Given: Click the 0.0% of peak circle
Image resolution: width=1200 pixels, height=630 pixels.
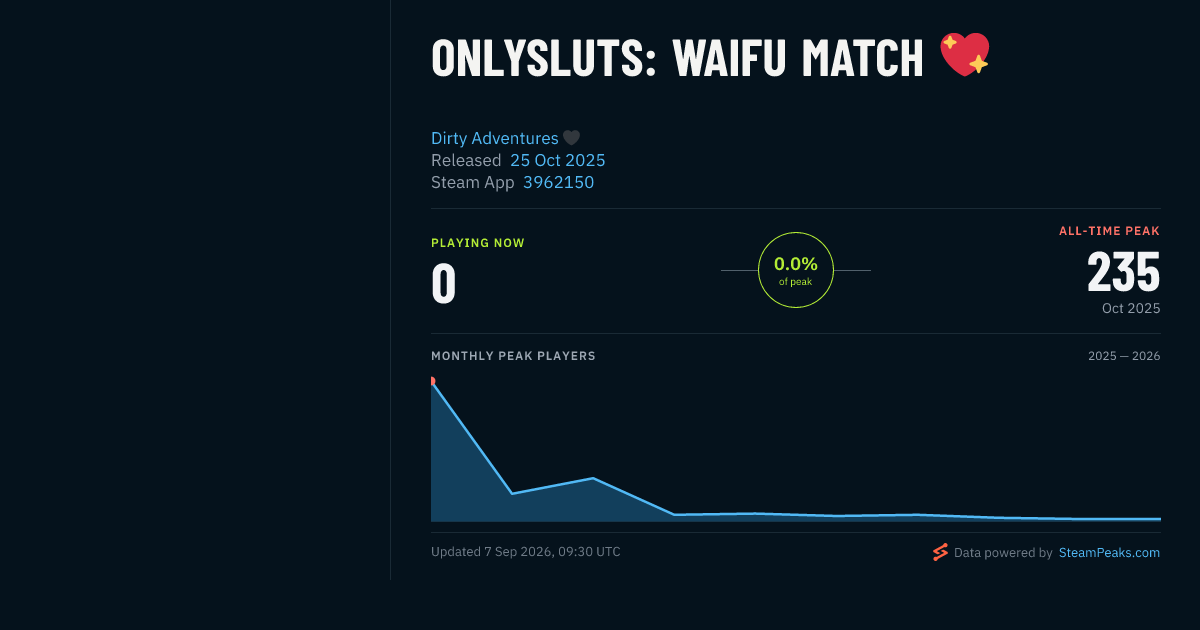Looking at the screenshot, I should (x=796, y=270).
